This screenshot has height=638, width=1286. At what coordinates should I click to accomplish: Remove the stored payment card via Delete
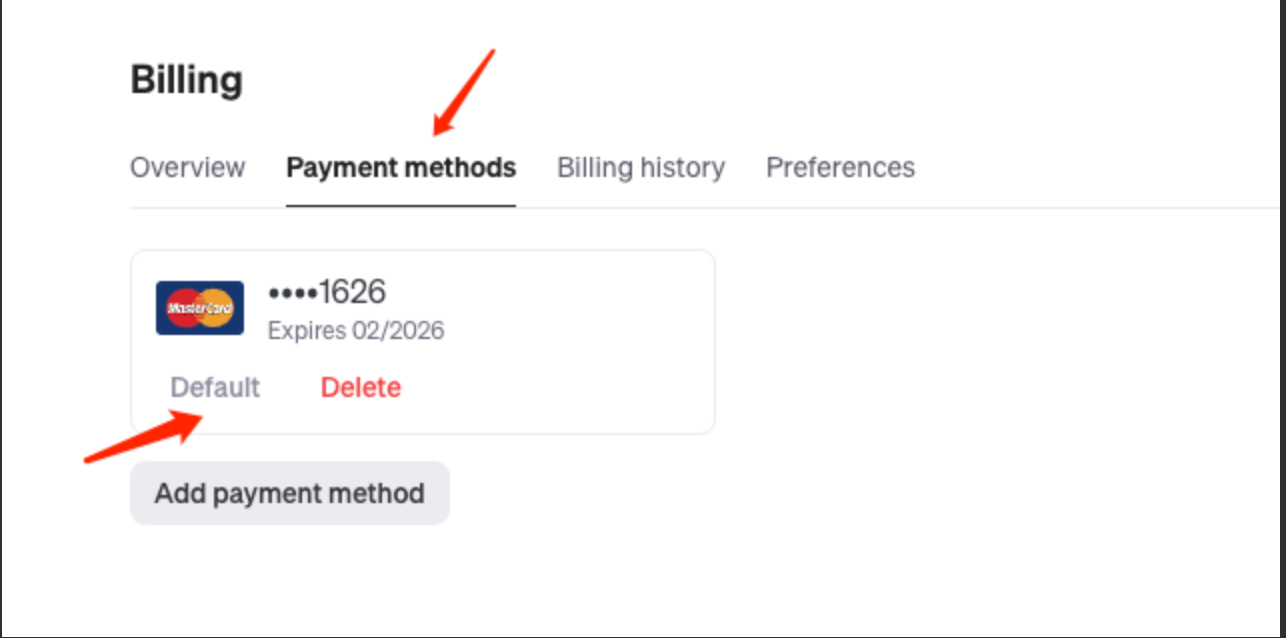360,387
